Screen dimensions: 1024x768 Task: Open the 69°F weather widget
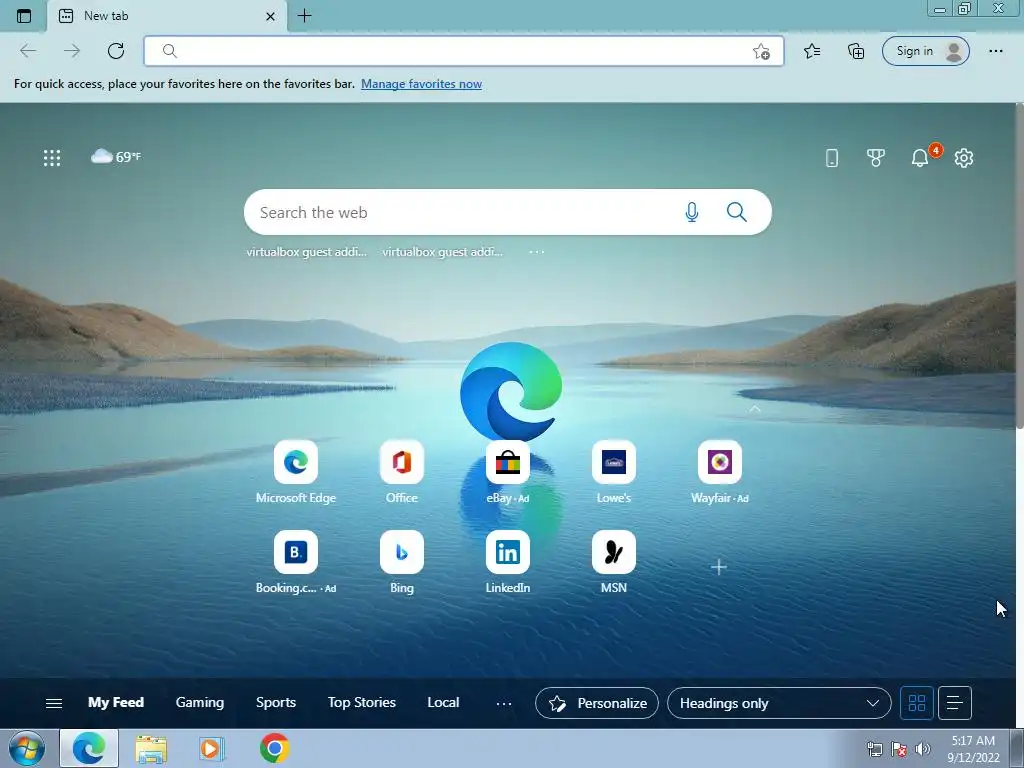tap(116, 157)
